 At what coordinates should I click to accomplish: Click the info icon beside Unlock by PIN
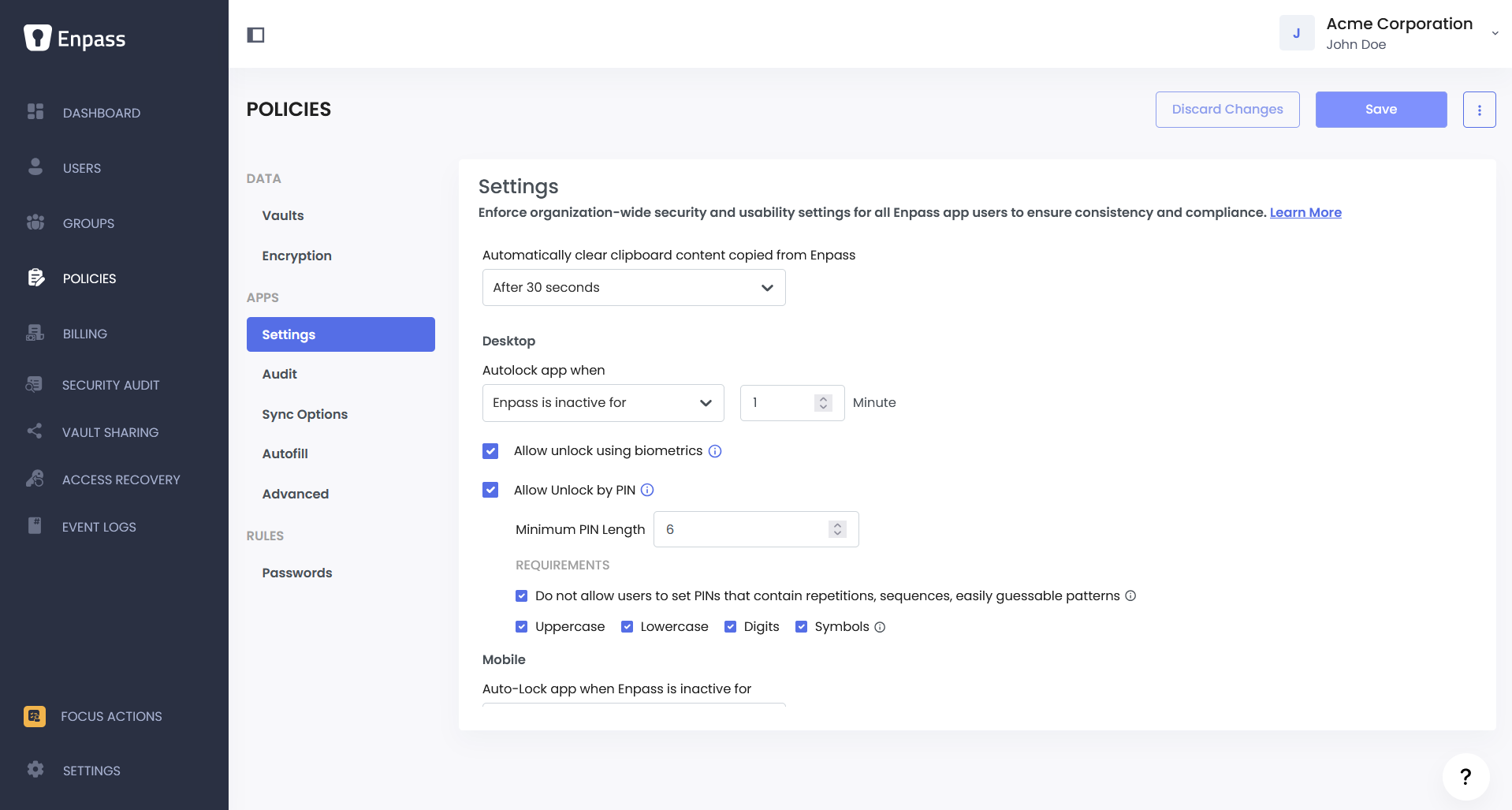[647, 490]
